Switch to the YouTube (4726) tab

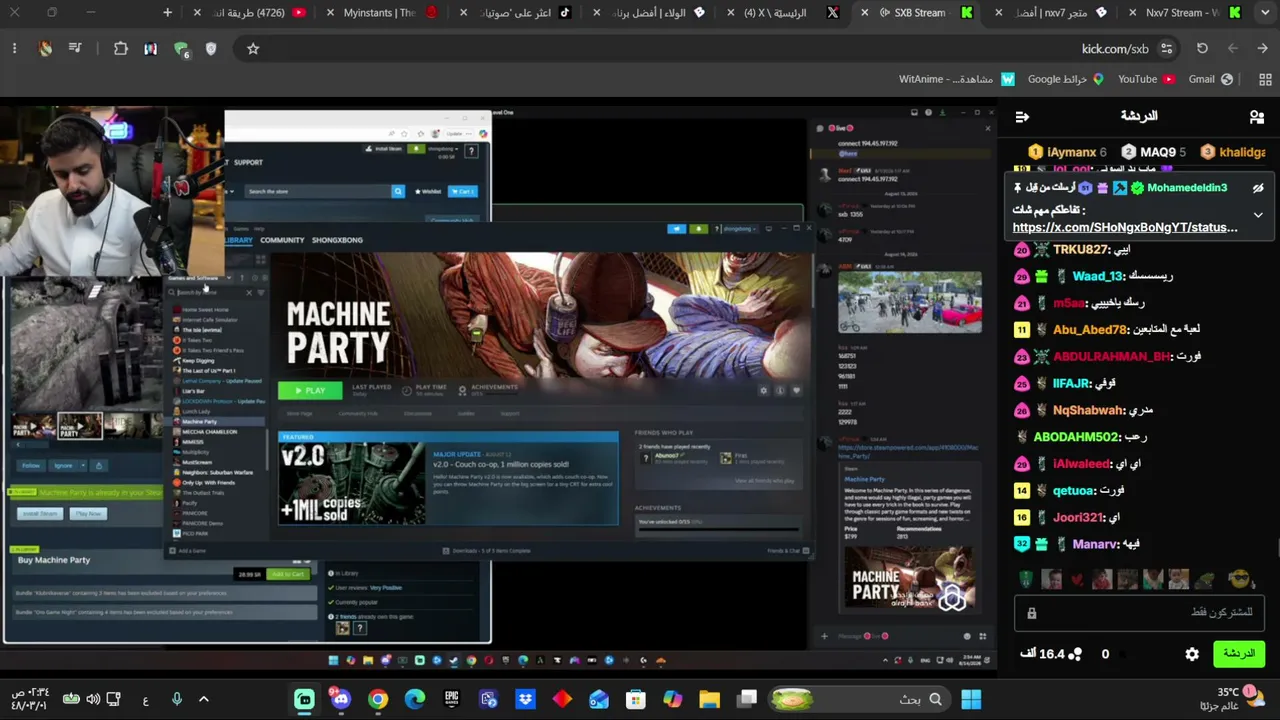tap(252, 13)
